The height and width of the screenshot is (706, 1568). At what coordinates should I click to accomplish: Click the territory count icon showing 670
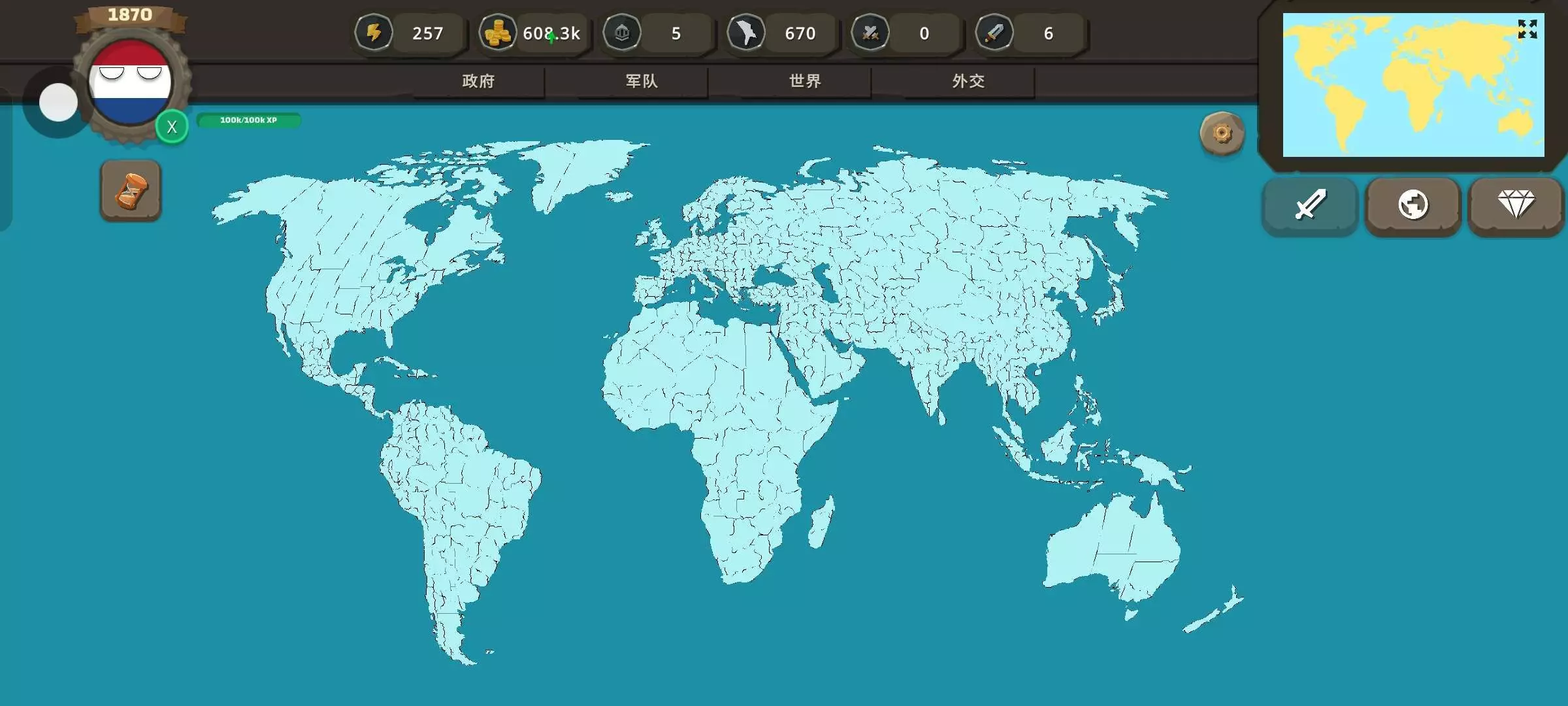click(746, 33)
